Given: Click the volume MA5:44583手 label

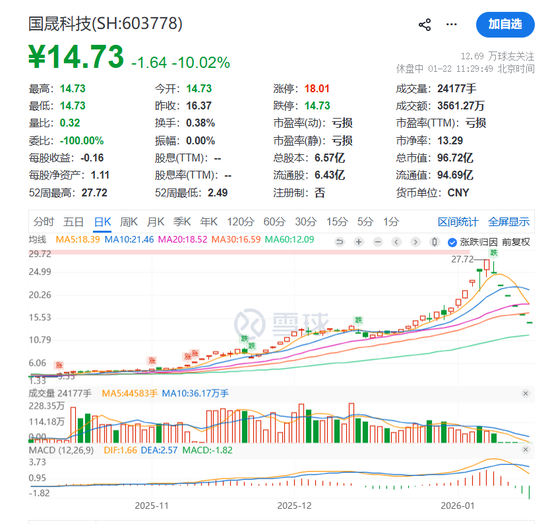Looking at the screenshot, I should (129, 394).
